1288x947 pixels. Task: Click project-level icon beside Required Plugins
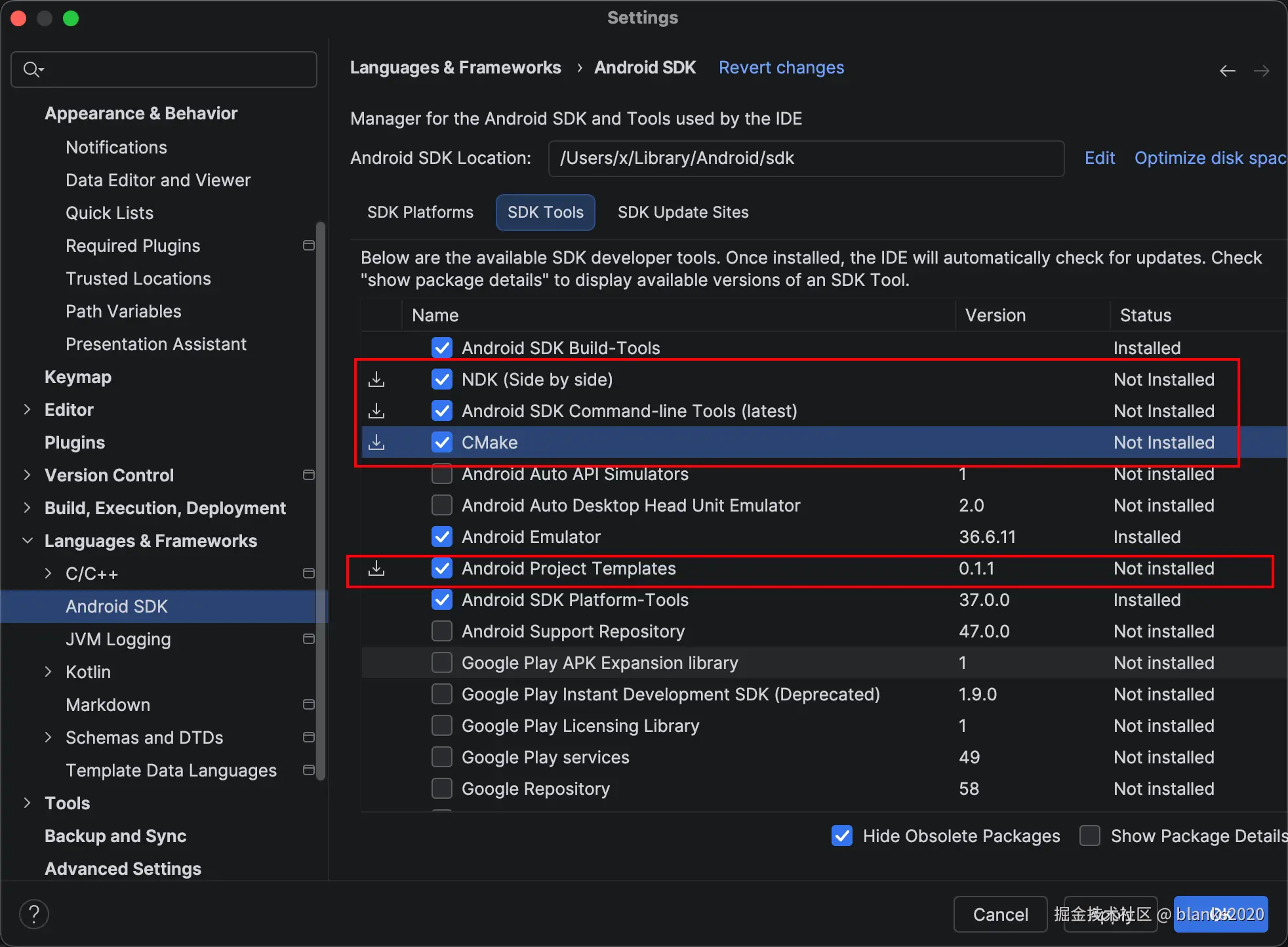click(309, 245)
